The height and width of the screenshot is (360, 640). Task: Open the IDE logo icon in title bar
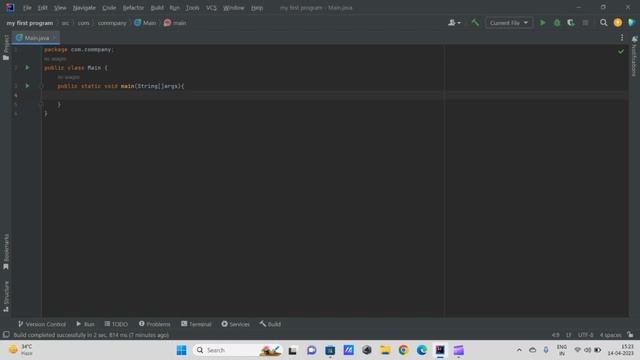(x=10, y=7)
